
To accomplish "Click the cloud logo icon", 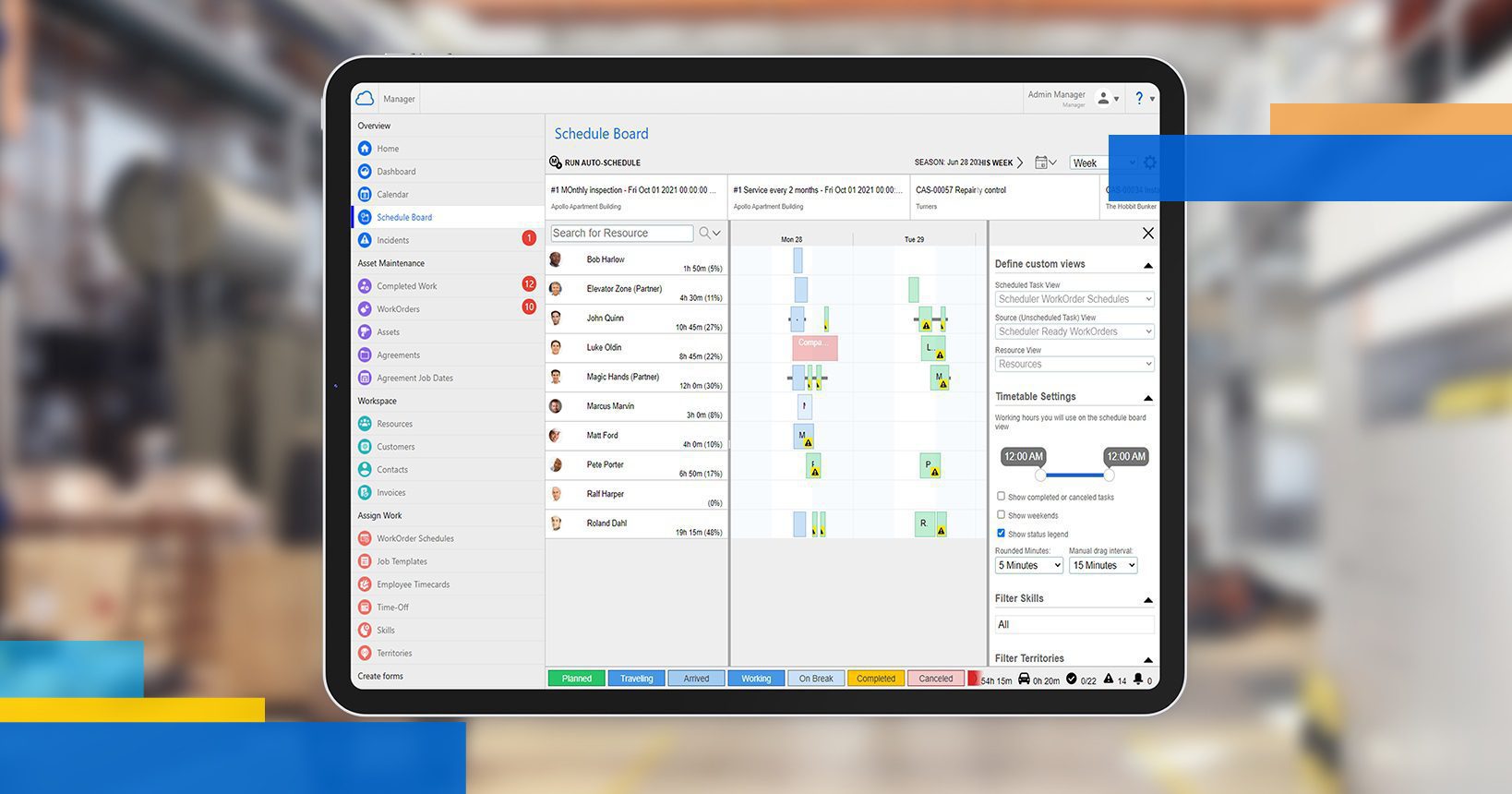I will click(x=365, y=99).
